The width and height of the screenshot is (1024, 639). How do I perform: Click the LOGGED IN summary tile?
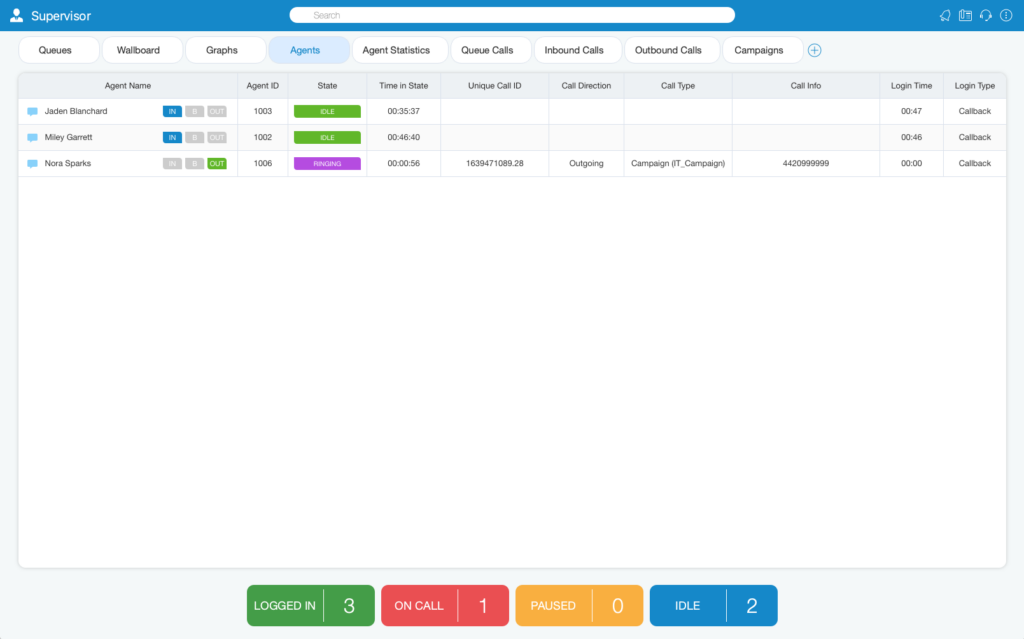pos(311,606)
